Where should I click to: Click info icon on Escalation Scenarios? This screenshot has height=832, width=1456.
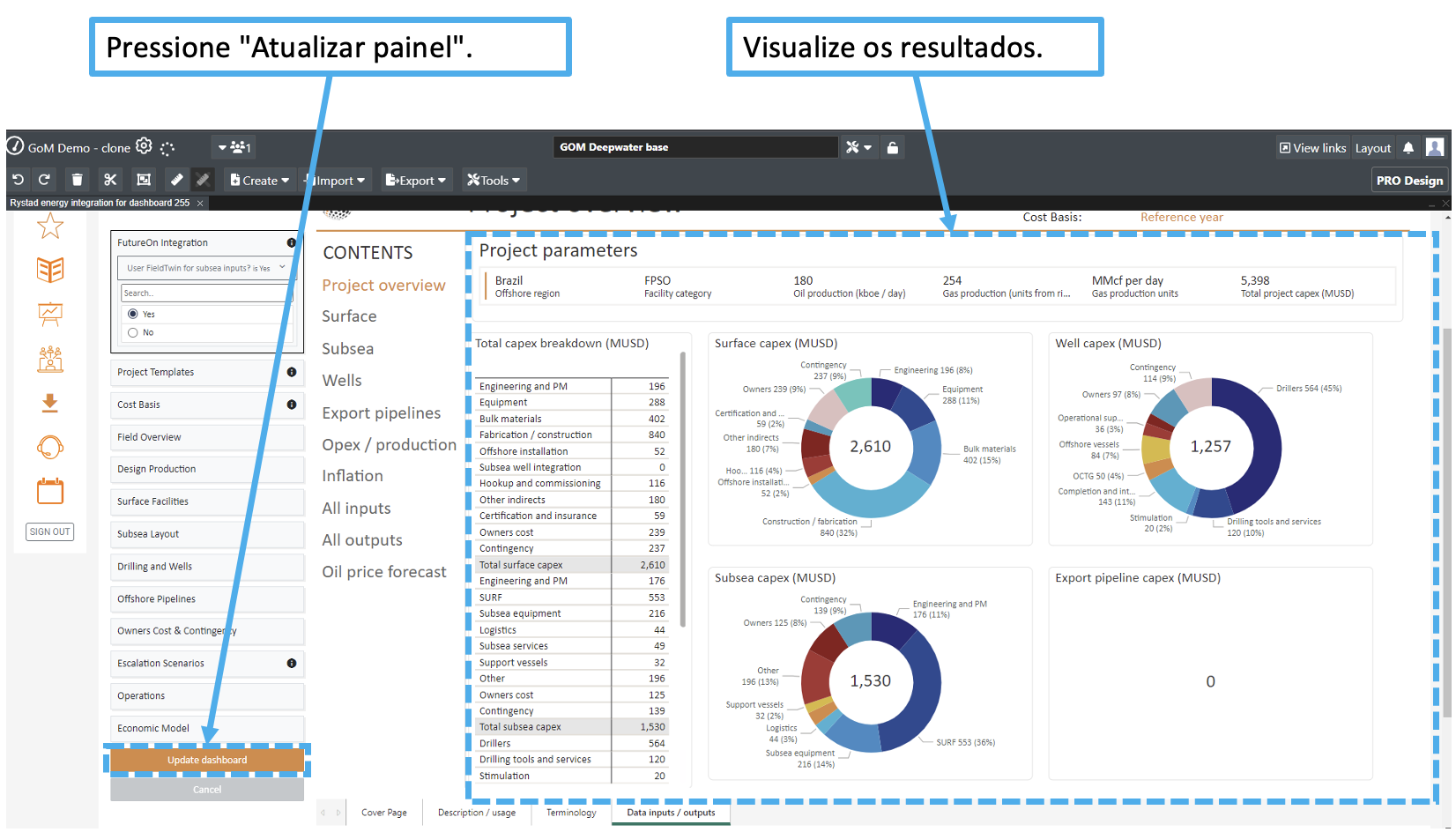[291, 663]
